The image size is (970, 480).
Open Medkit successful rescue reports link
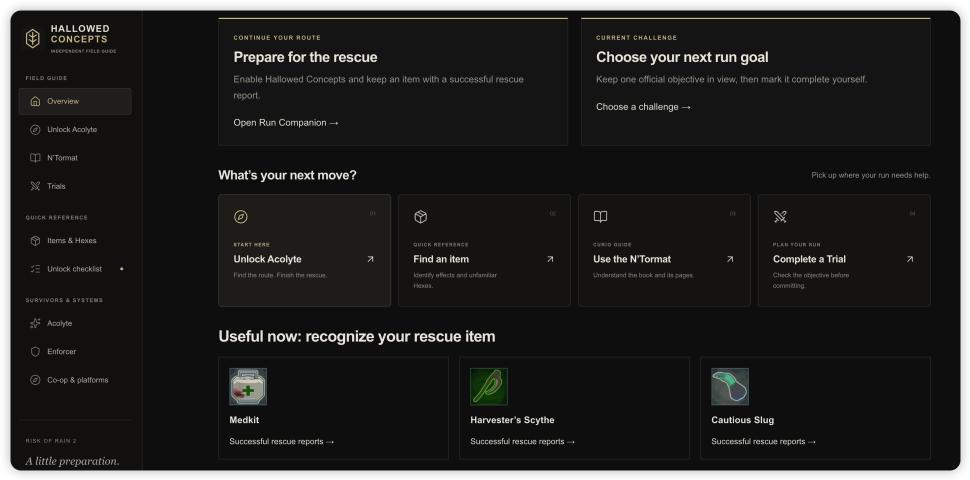coord(281,442)
